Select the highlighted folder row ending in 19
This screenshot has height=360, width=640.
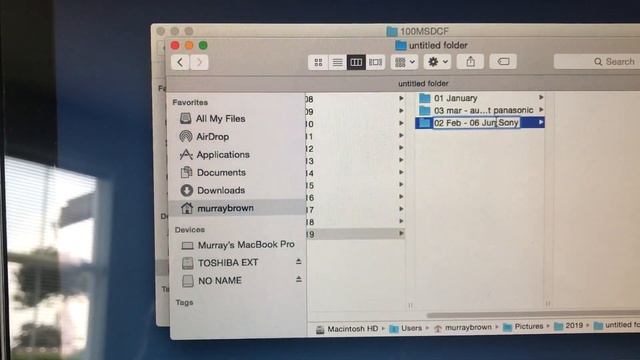tap(355, 234)
